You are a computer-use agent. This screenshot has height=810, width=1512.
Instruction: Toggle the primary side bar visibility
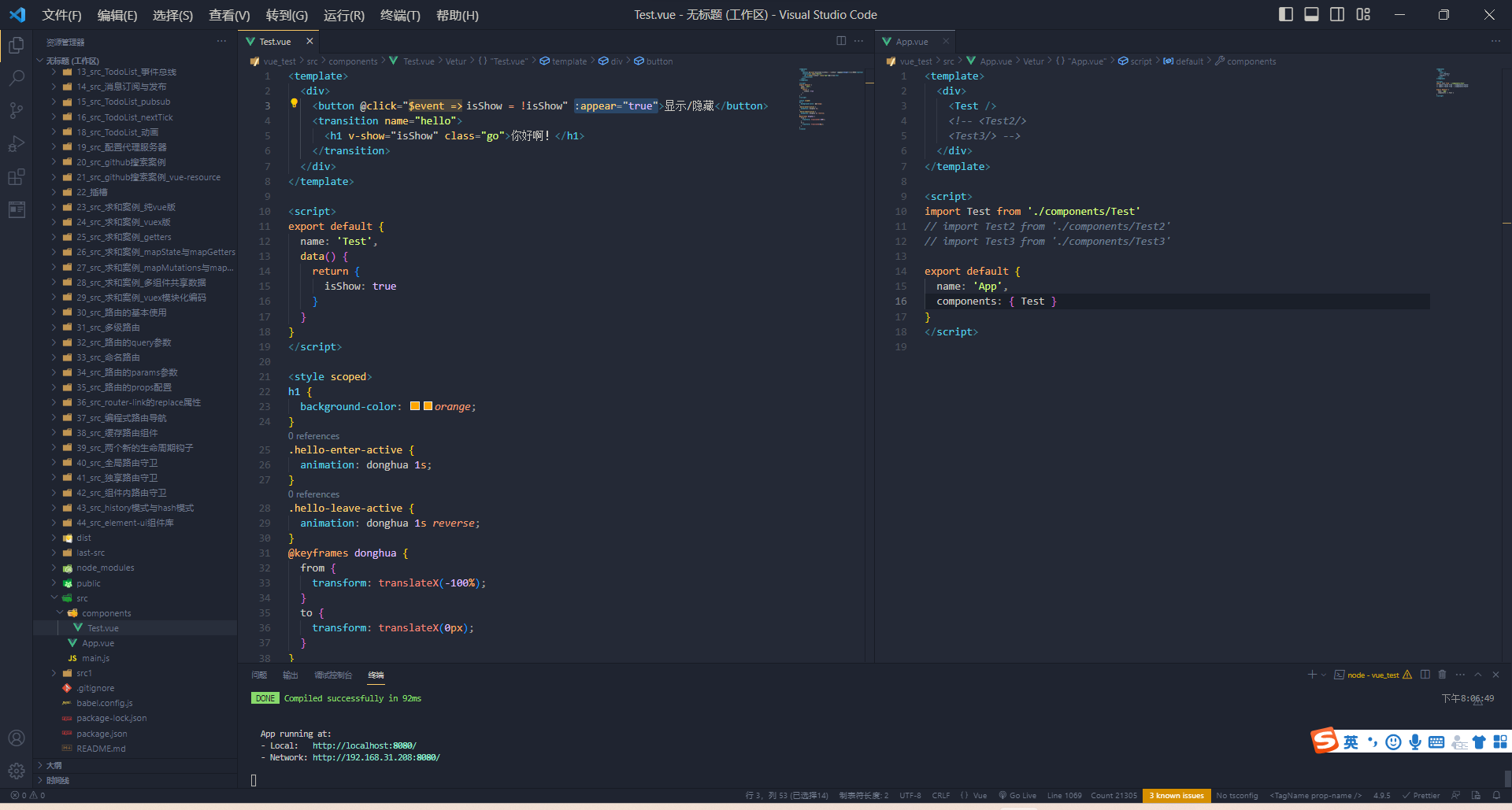[1286, 14]
